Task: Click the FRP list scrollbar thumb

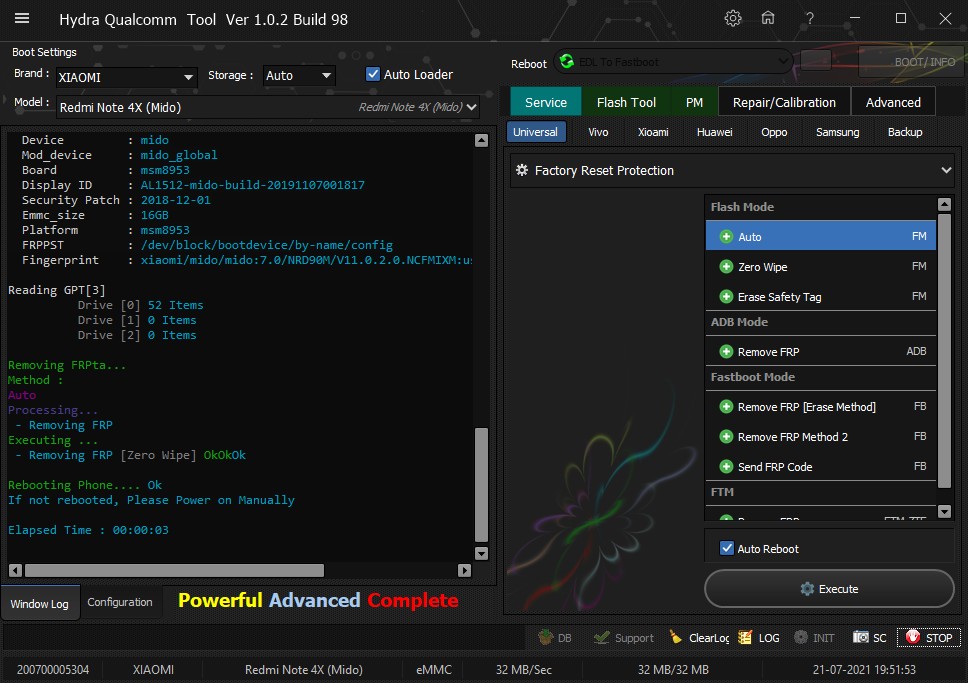Action: click(944, 351)
